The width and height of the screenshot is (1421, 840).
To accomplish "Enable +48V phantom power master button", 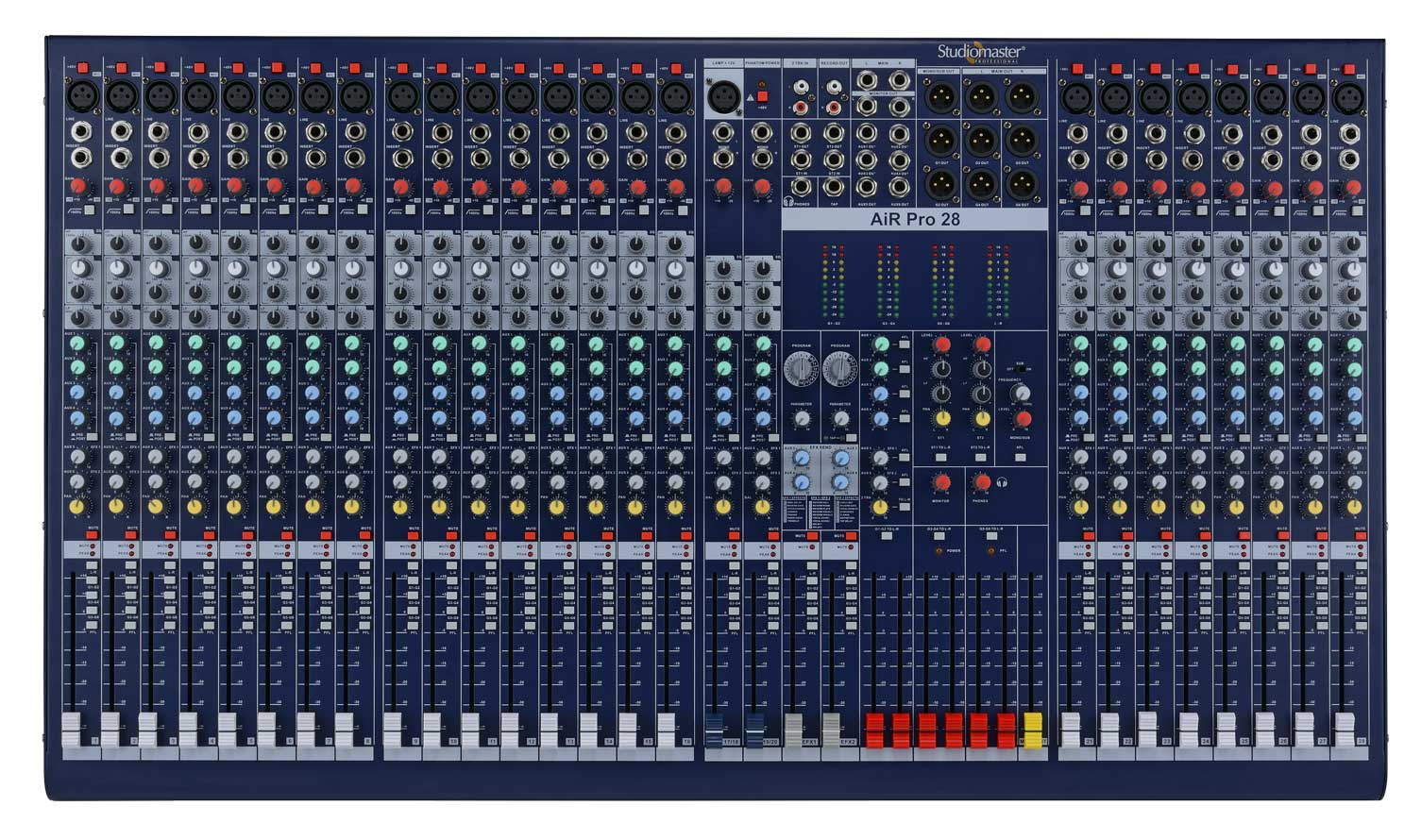I will tap(761, 97).
